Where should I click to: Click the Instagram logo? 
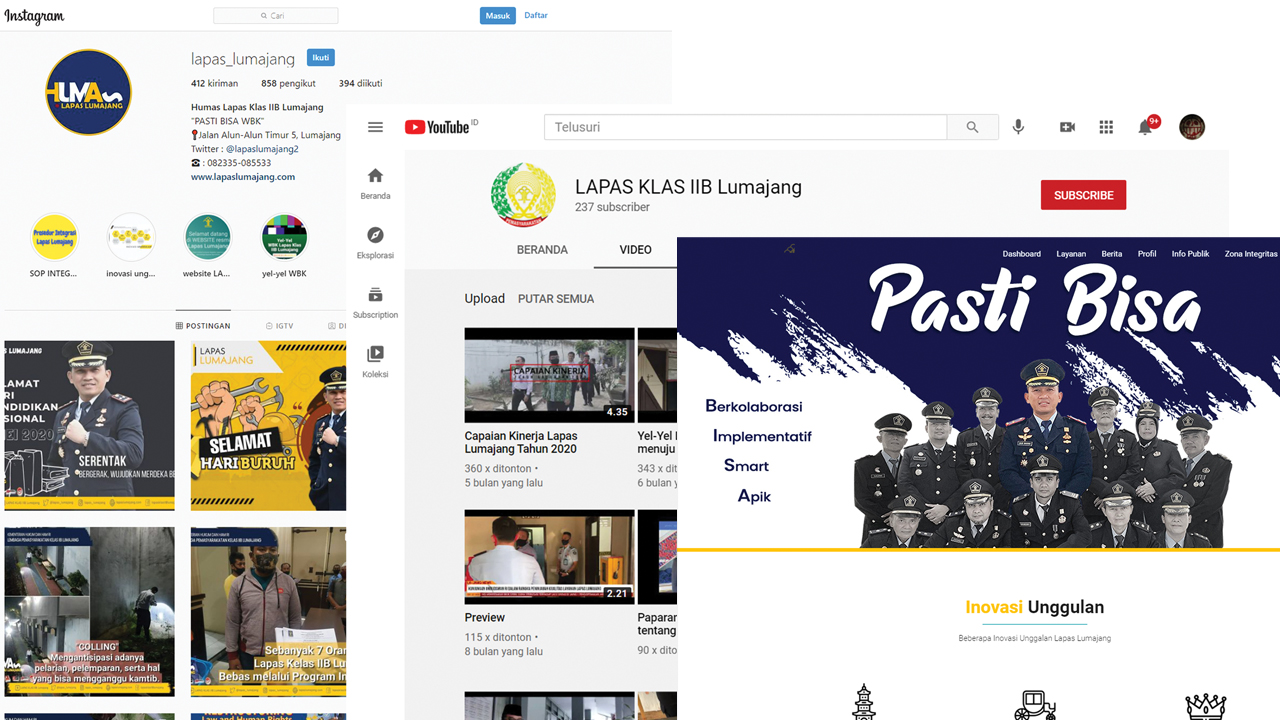point(34,16)
